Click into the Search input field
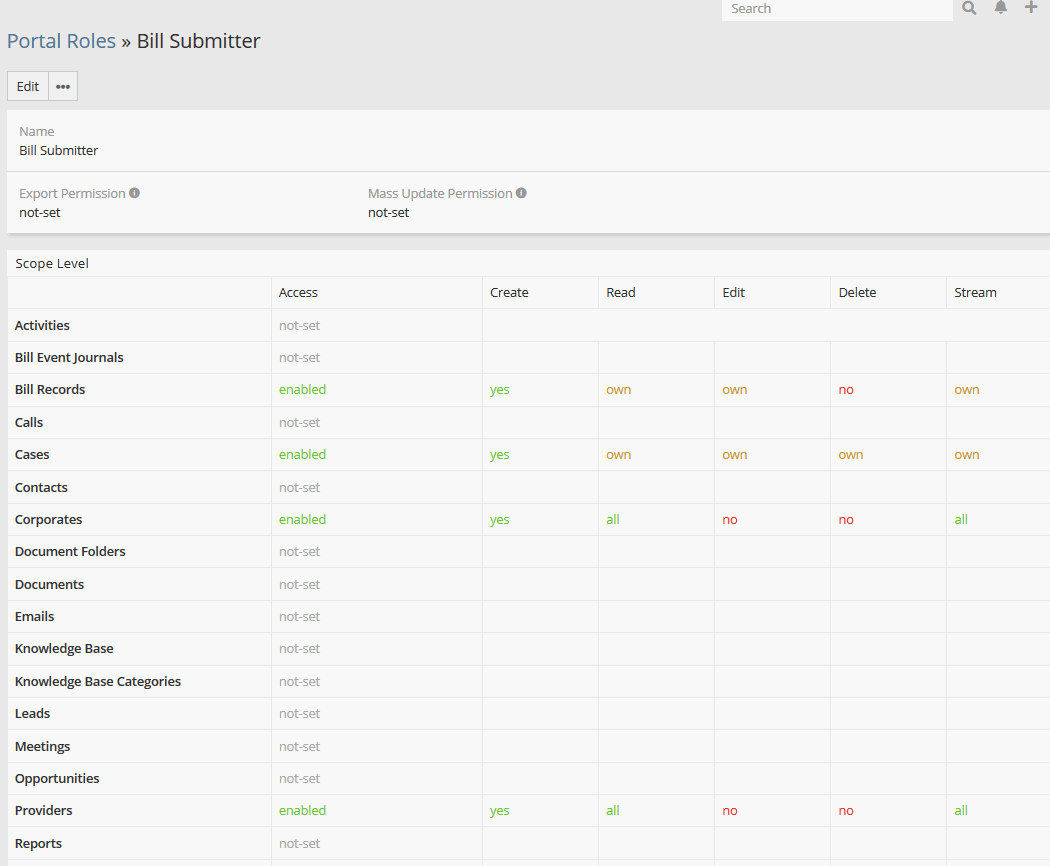 tap(836, 9)
